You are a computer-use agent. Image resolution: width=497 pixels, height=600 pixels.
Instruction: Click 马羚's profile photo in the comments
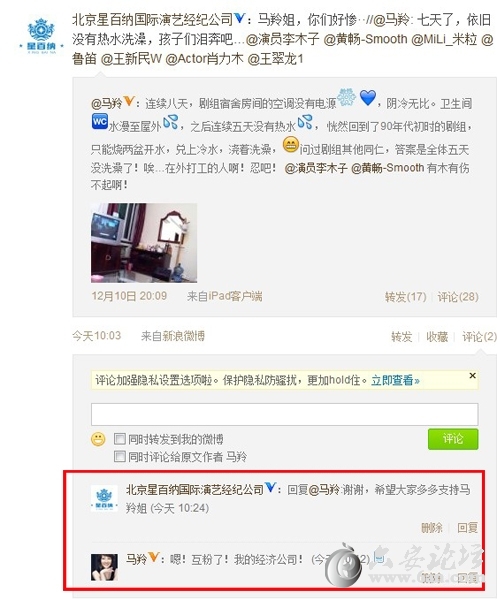(x=104, y=567)
